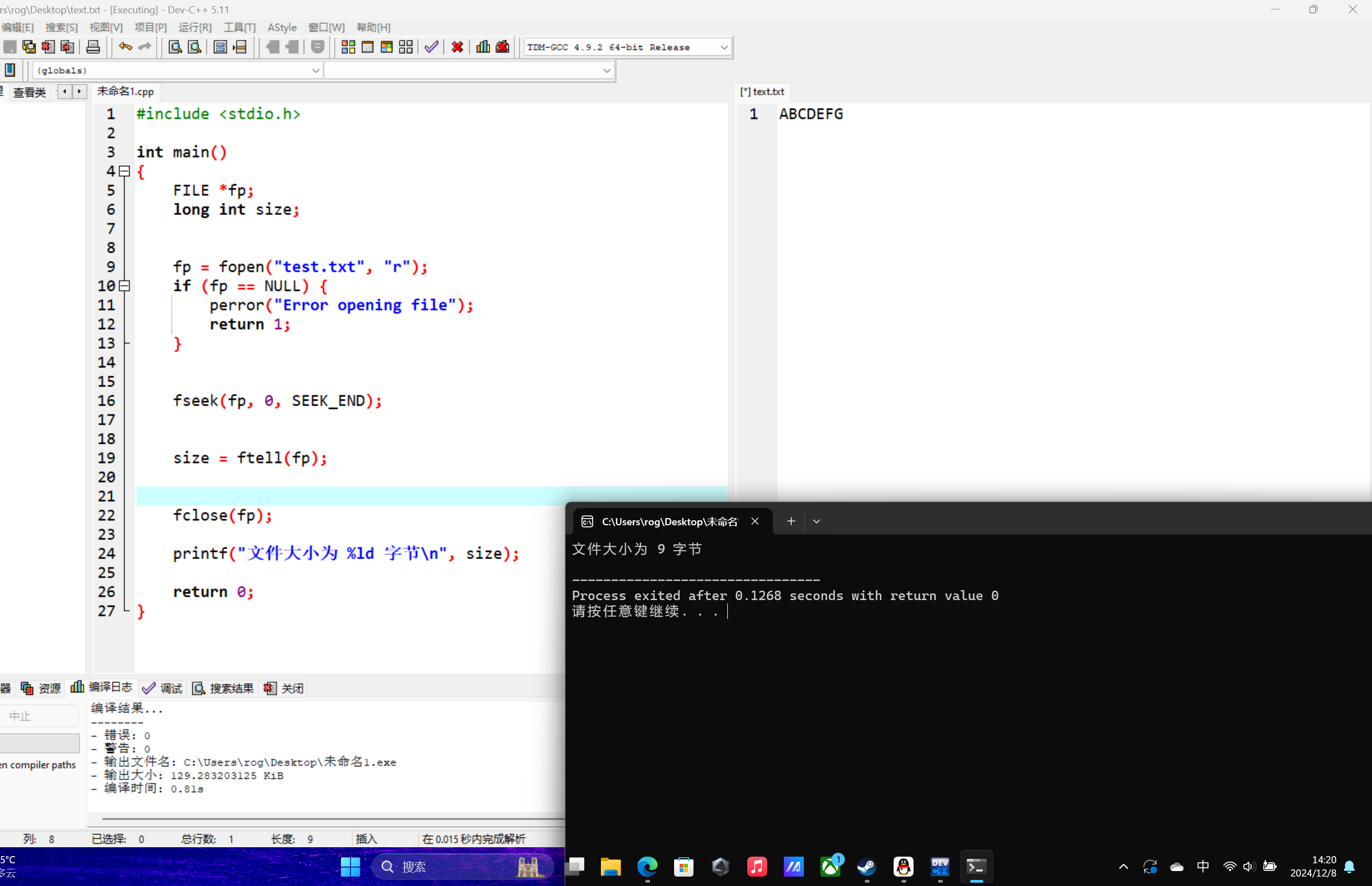Click the Save All icon
The width and height of the screenshot is (1372, 886).
[x=29, y=47]
